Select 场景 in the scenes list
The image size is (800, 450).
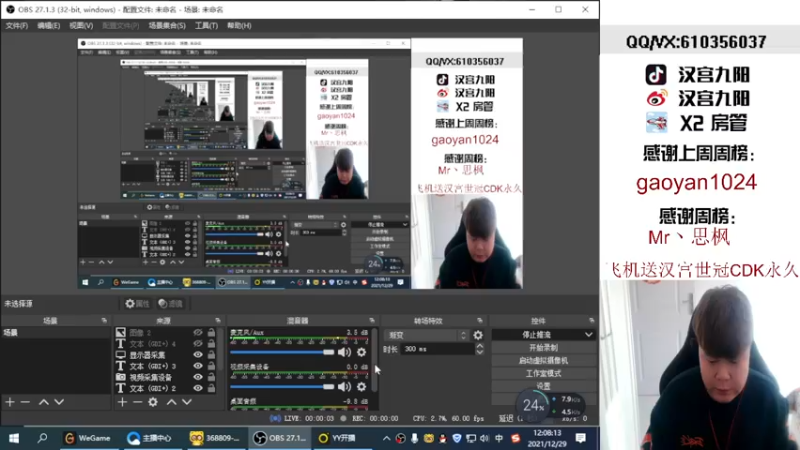click(55, 332)
